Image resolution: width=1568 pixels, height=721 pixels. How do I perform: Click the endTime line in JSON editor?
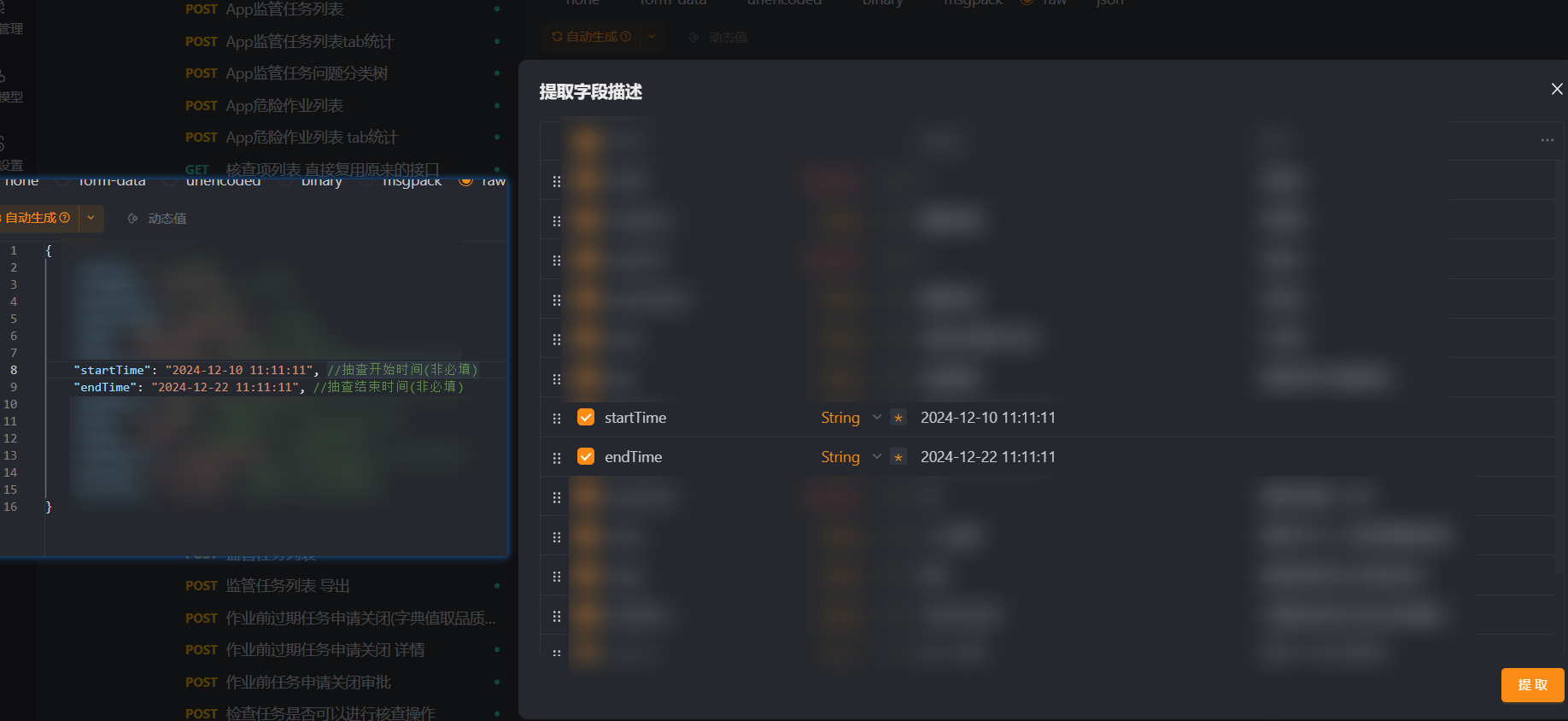tap(268, 387)
